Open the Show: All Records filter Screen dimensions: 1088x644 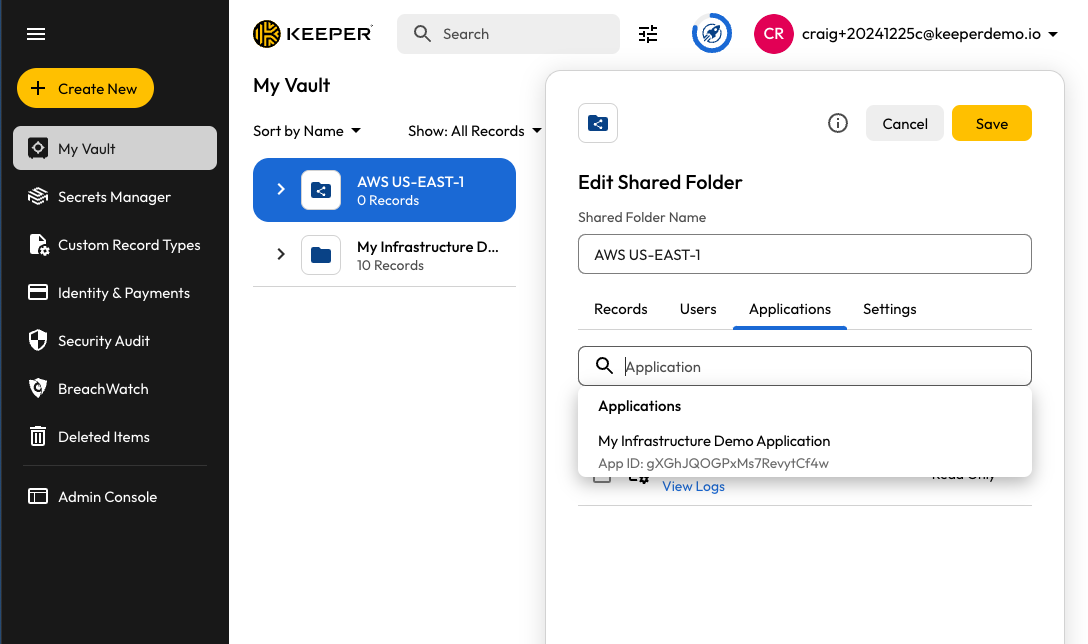(474, 131)
